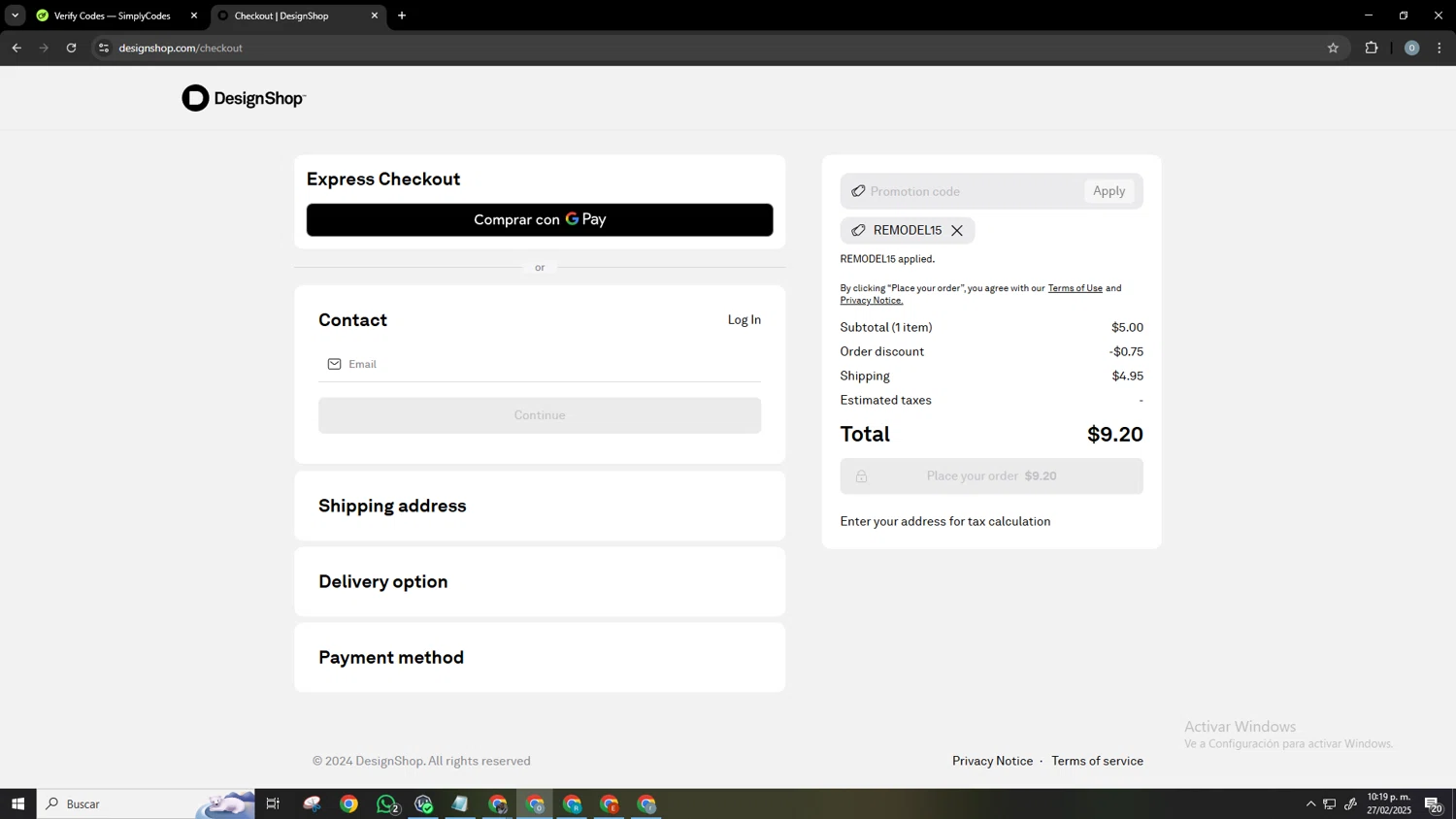Open Snipping Tool from taskbar

(312, 803)
